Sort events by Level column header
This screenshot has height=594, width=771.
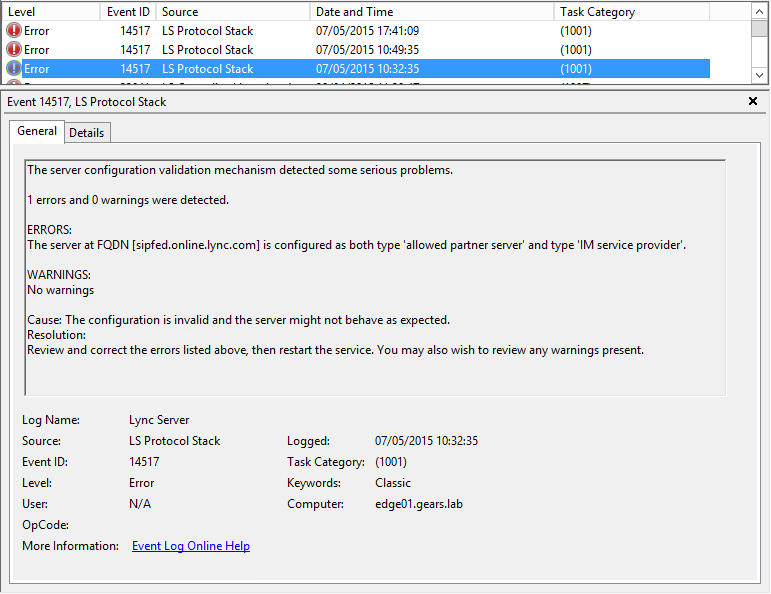click(51, 12)
